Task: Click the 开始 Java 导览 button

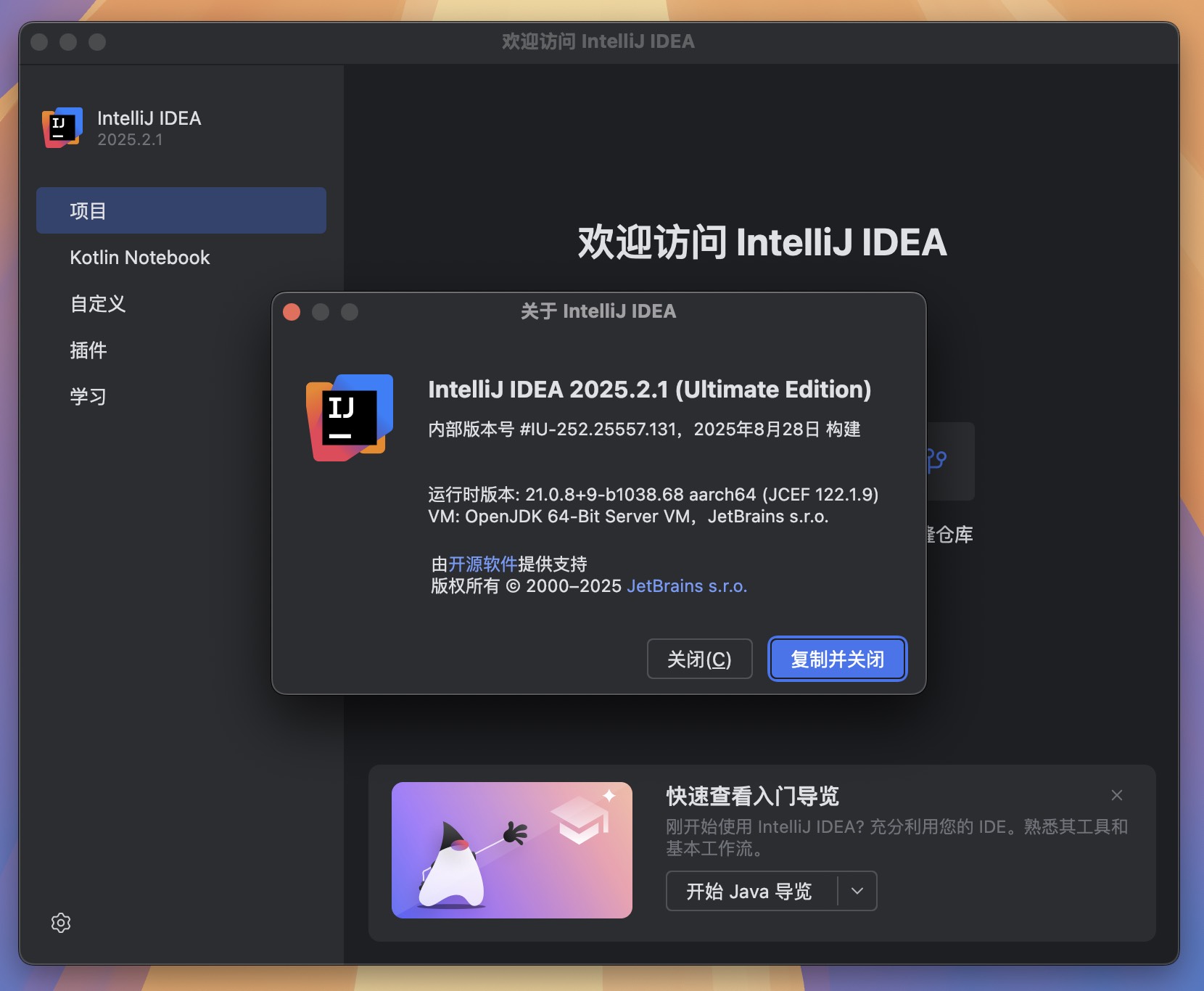Action: [x=751, y=891]
